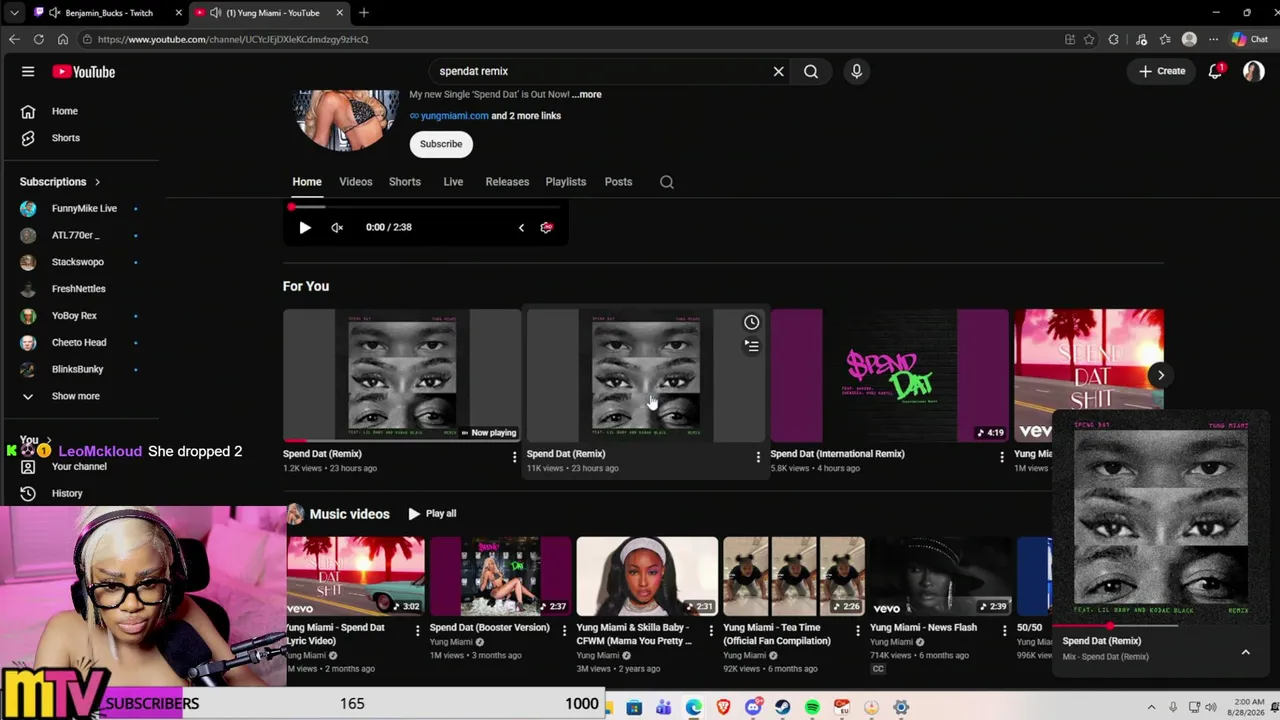Search within the Yung Miami channel

click(x=667, y=182)
